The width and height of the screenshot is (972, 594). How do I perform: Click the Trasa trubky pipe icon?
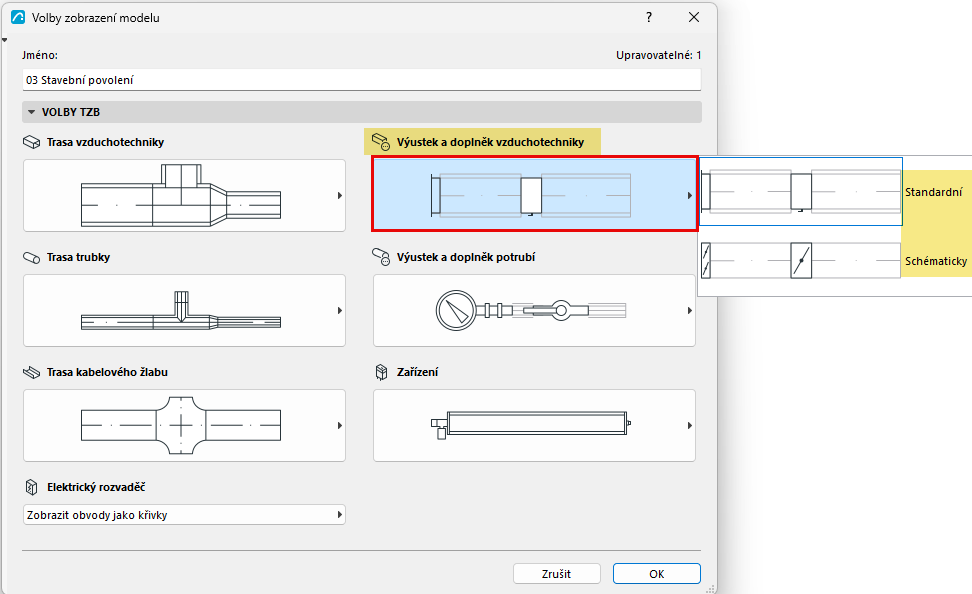[32, 257]
